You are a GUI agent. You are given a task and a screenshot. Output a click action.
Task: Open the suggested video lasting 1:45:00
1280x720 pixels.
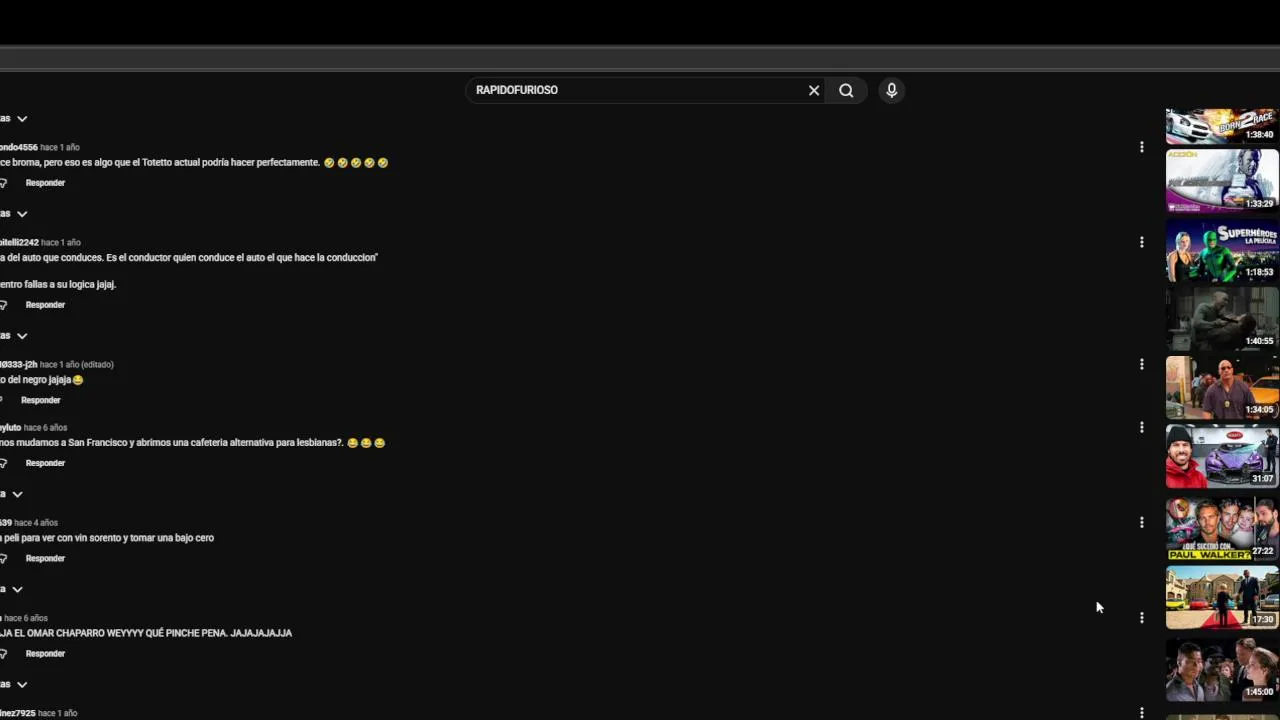pyautogui.click(x=1222, y=668)
